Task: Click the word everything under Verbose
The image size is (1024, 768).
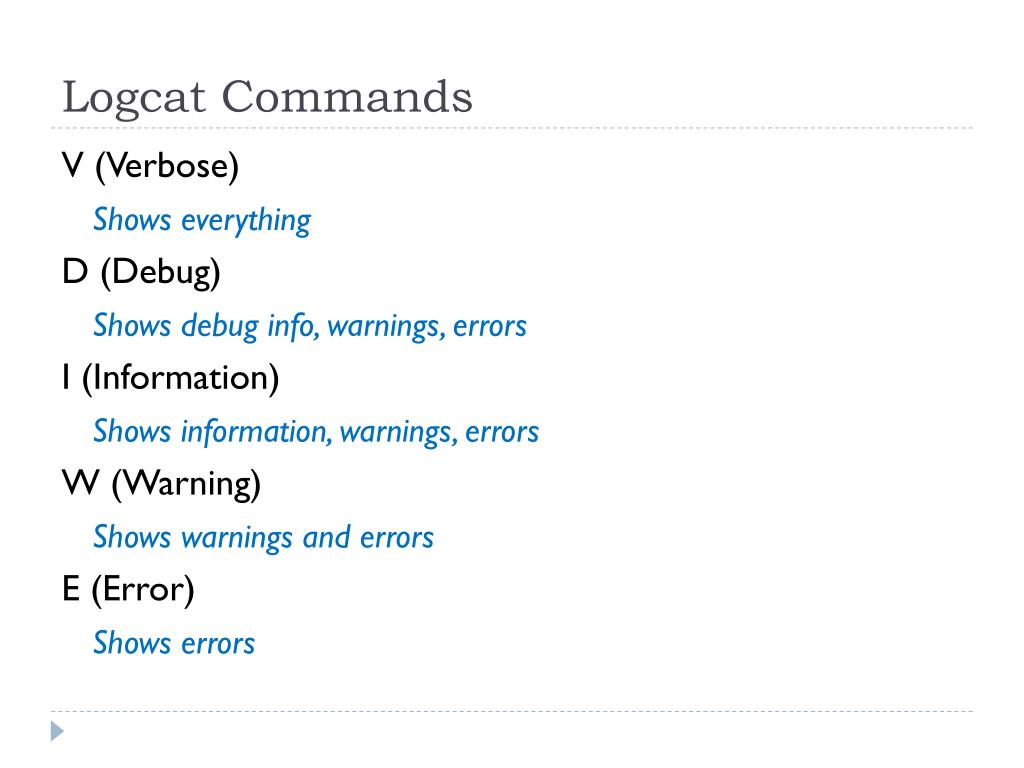Action: [246, 221]
